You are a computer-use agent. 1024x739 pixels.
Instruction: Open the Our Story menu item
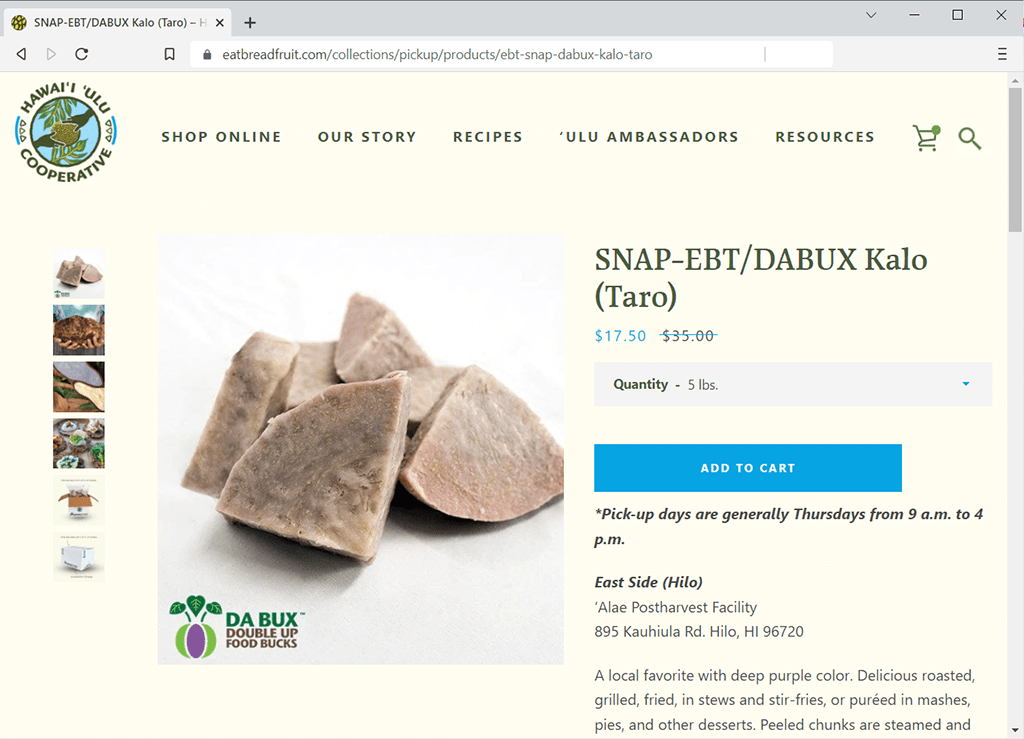pos(367,137)
